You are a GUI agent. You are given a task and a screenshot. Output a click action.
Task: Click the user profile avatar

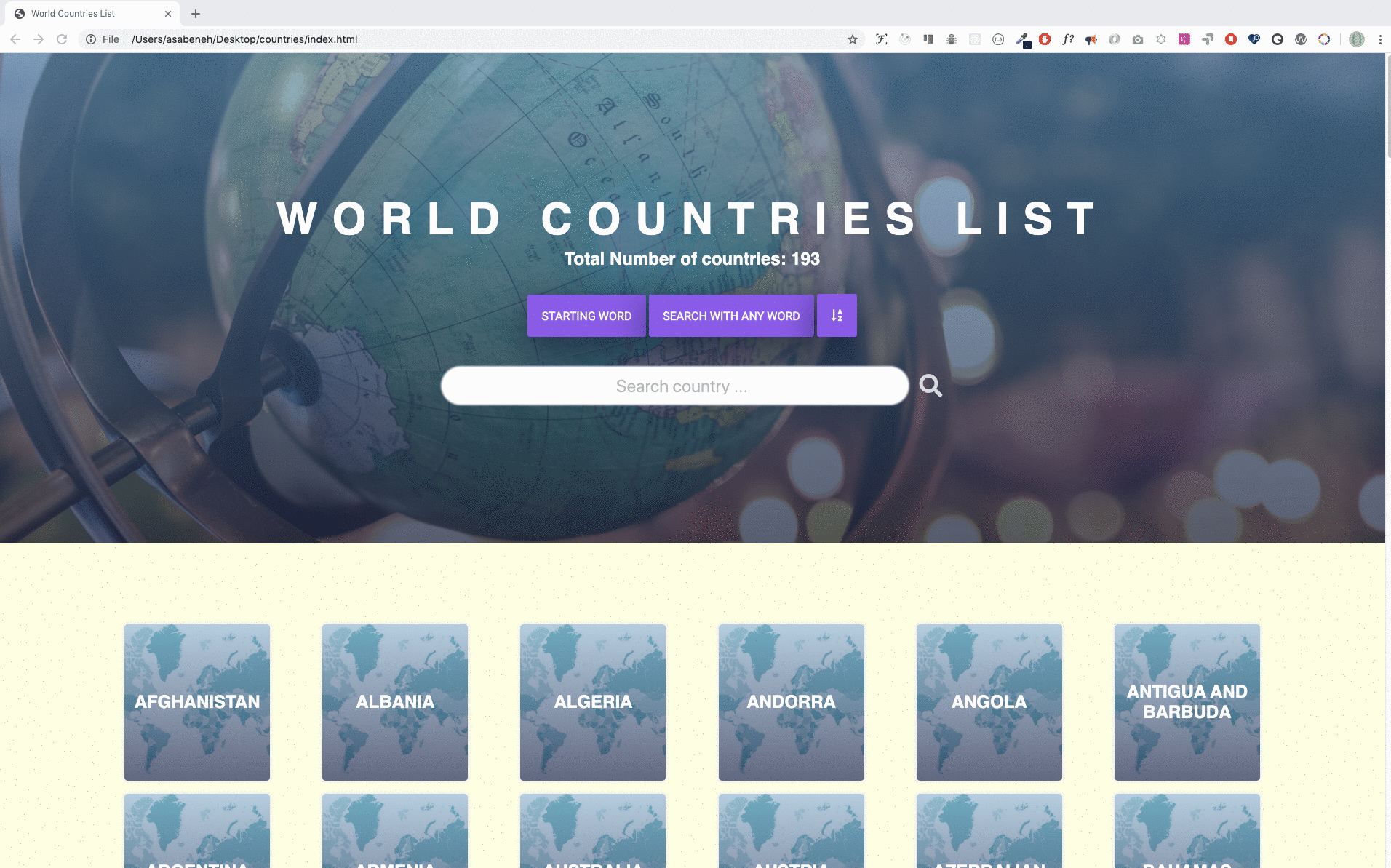pyautogui.click(x=1357, y=39)
